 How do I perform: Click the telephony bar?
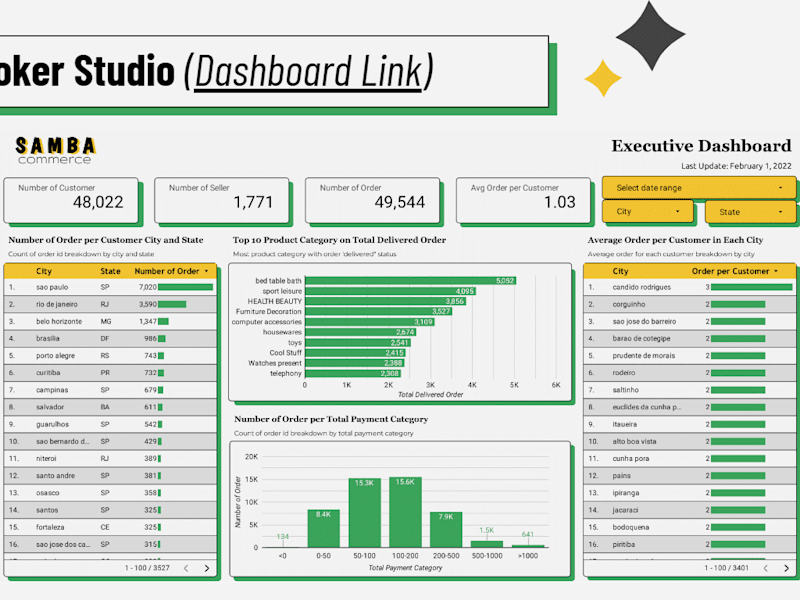[x=353, y=373]
